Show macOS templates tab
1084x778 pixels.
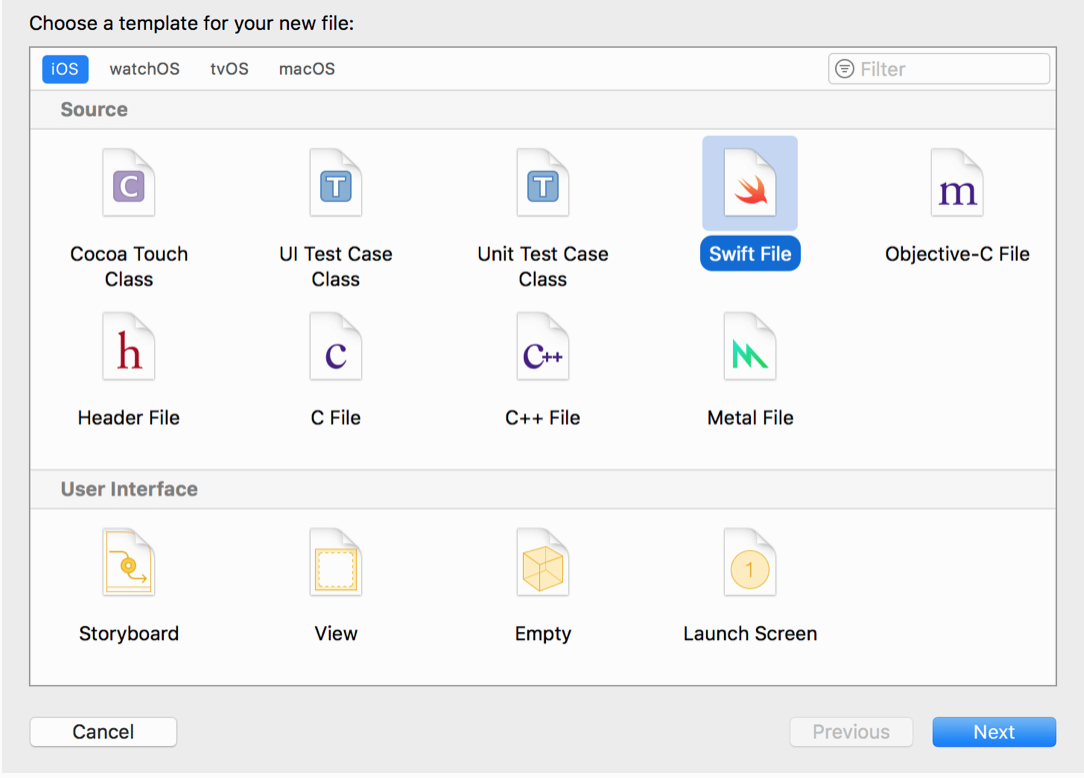(307, 69)
